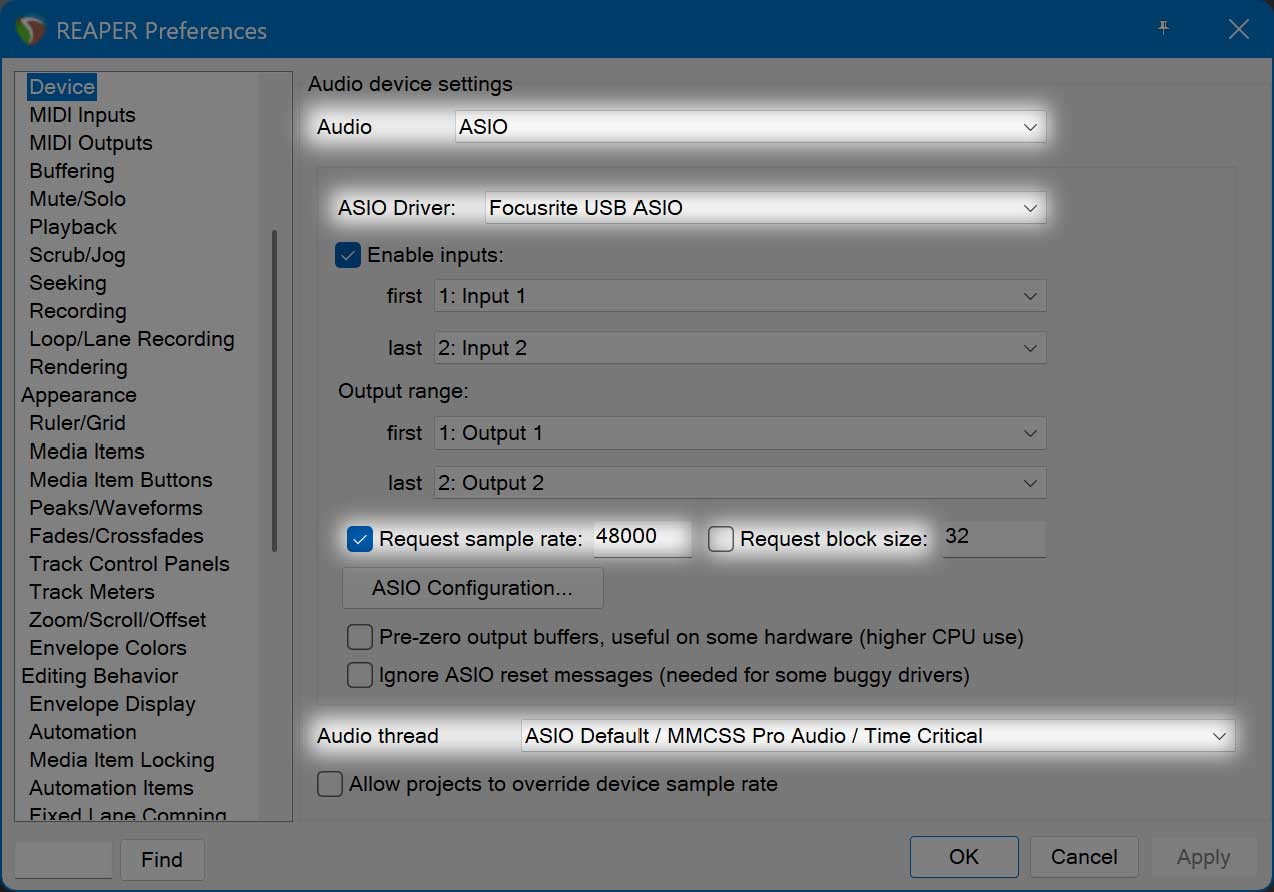
Task: Confirm settings with OK button
Action: 964,857
